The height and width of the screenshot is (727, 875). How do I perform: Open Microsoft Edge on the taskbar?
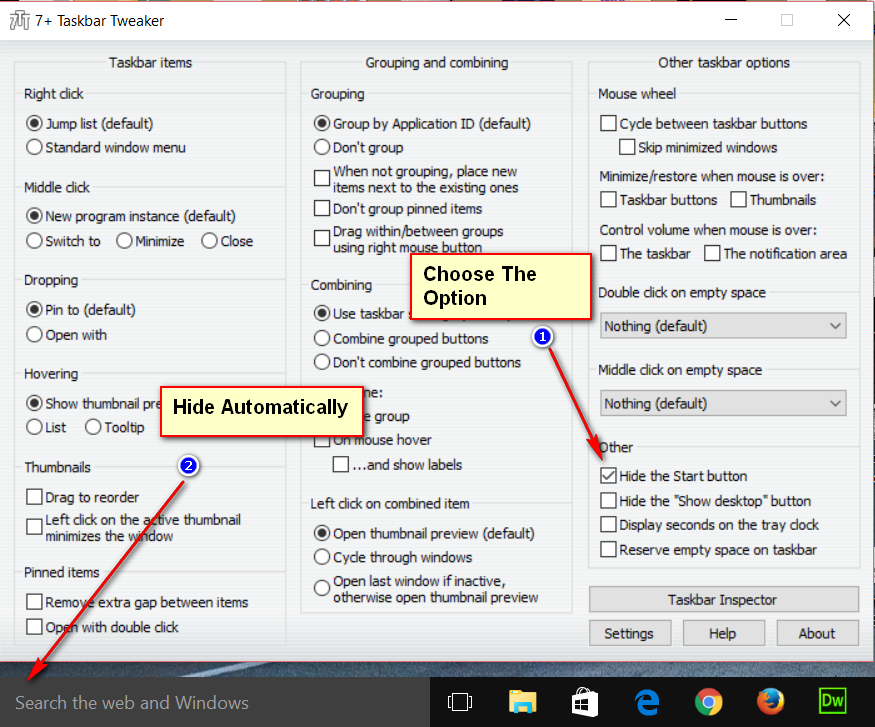(x=646, y=703)
